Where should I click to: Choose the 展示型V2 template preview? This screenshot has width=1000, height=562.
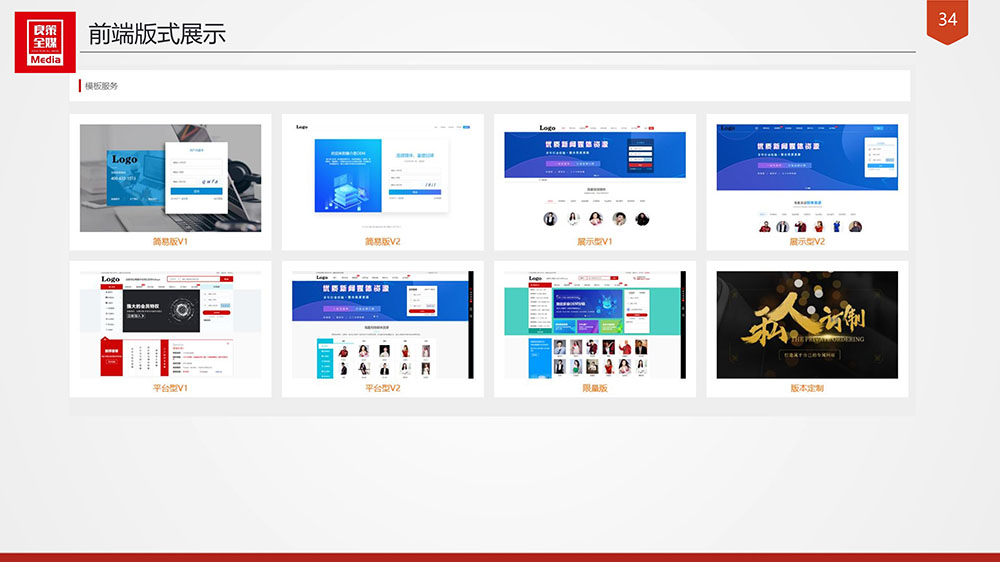click(807, 178)
